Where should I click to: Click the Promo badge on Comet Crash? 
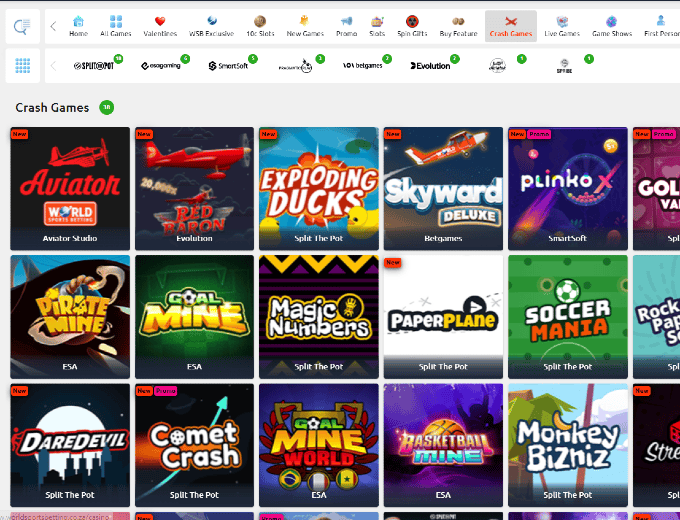166,391
